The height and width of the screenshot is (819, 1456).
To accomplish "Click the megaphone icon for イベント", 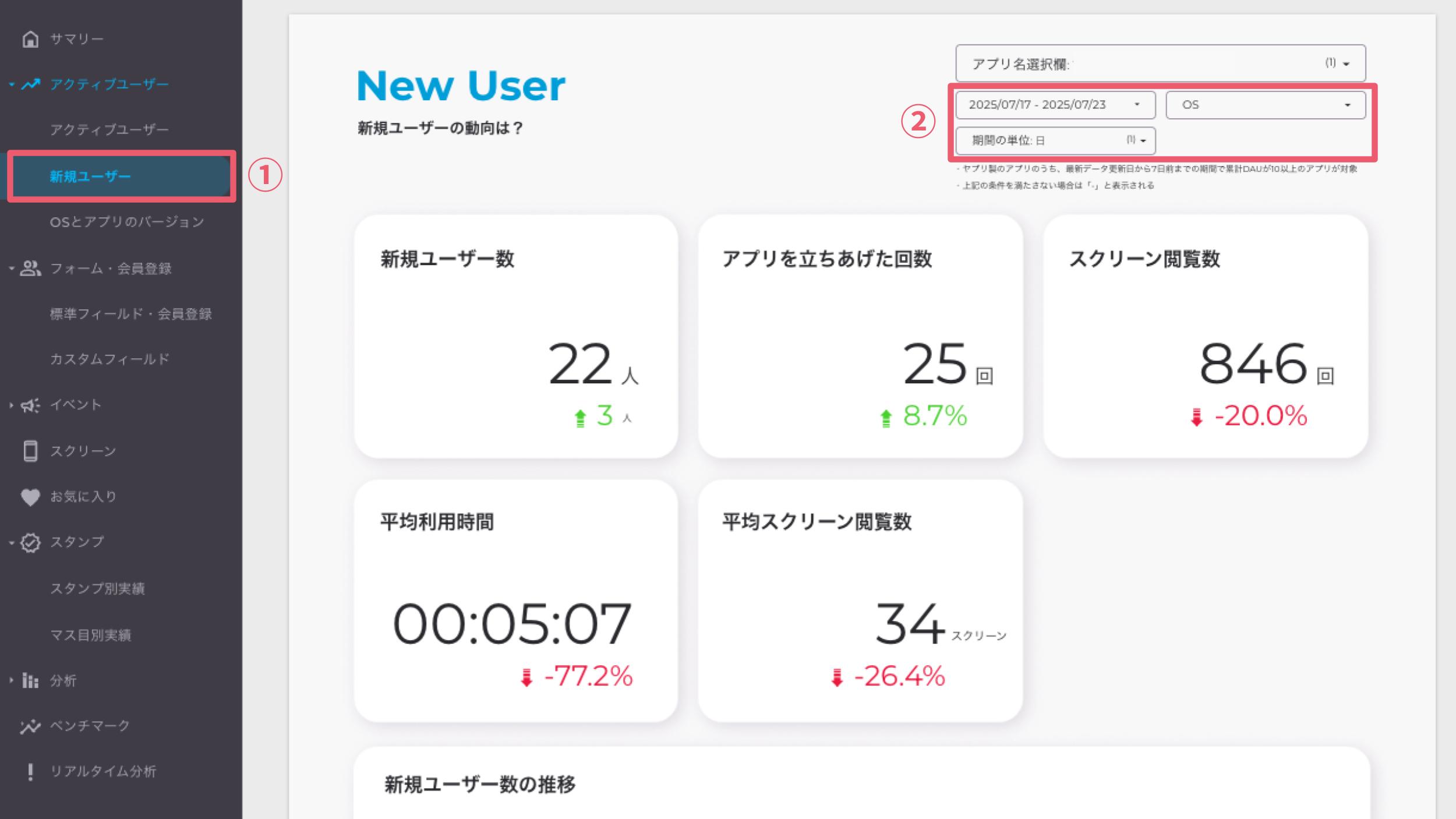I will 30,405.
